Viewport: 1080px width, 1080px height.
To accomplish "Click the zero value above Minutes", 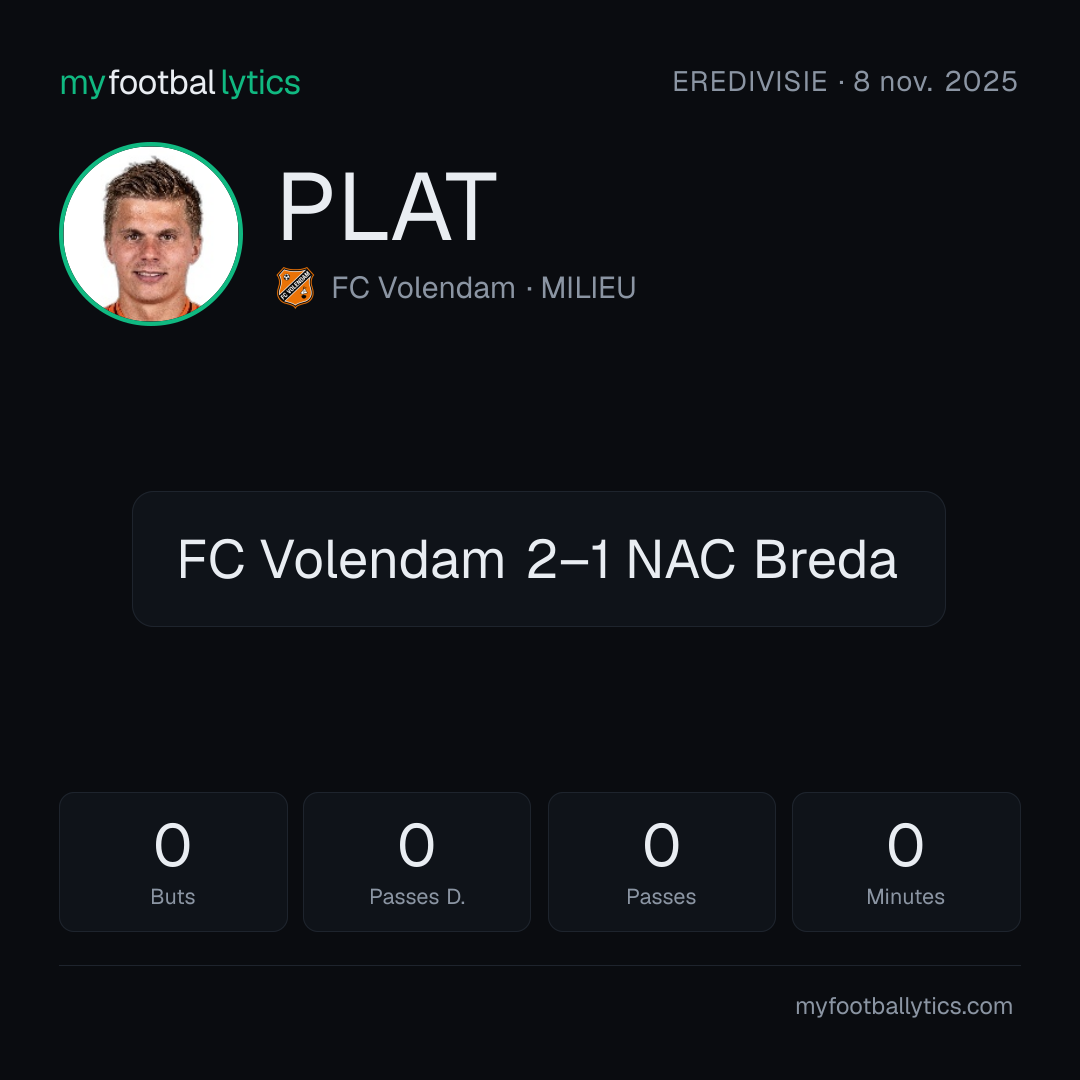I will pyautogui.click(x=905, y=845).
